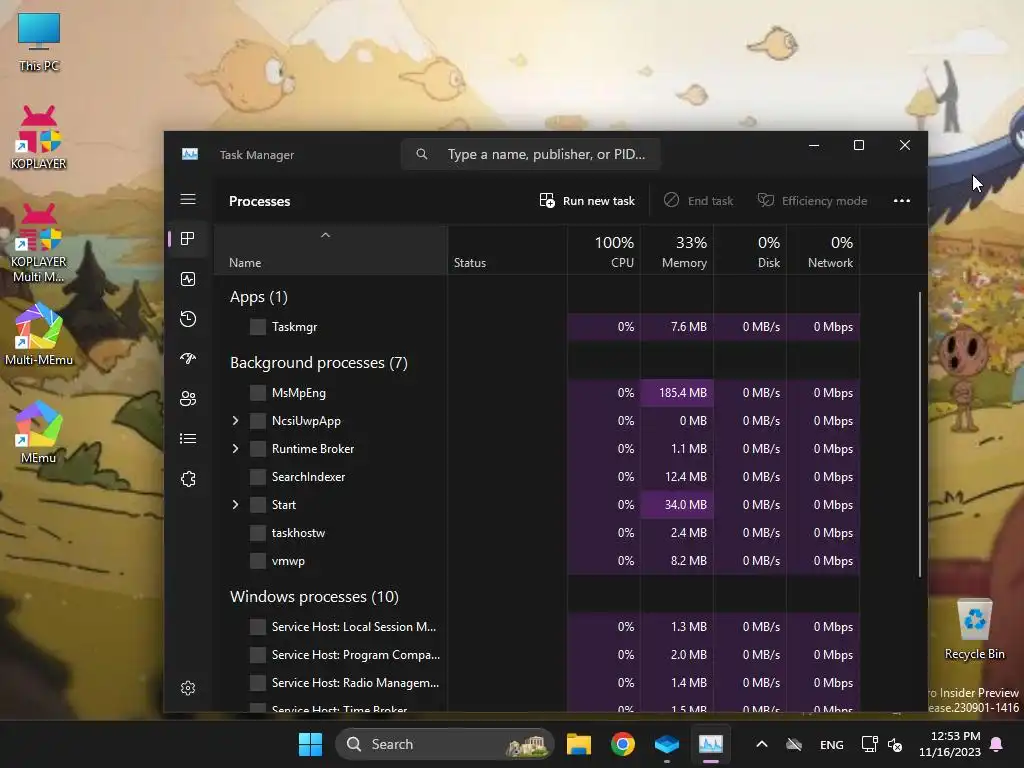Viewport: 1024px width, 768px height.
Task: Click the taskbar Search box
Action: pyautogui.click(x=444, y=744)
